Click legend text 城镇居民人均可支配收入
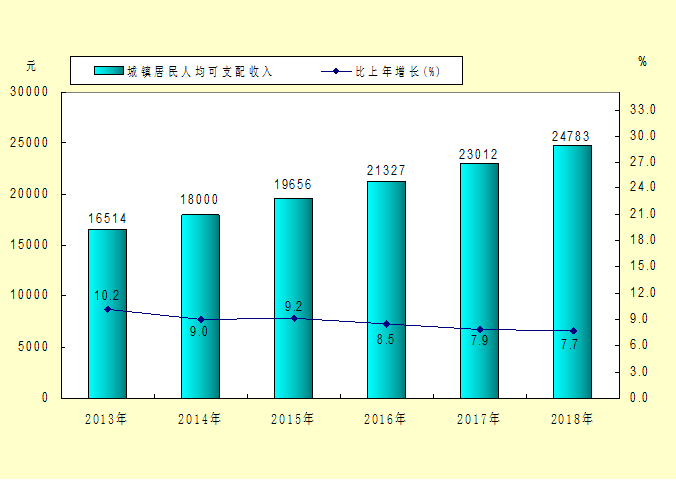 pyautogui.click(x=200, y=71)
